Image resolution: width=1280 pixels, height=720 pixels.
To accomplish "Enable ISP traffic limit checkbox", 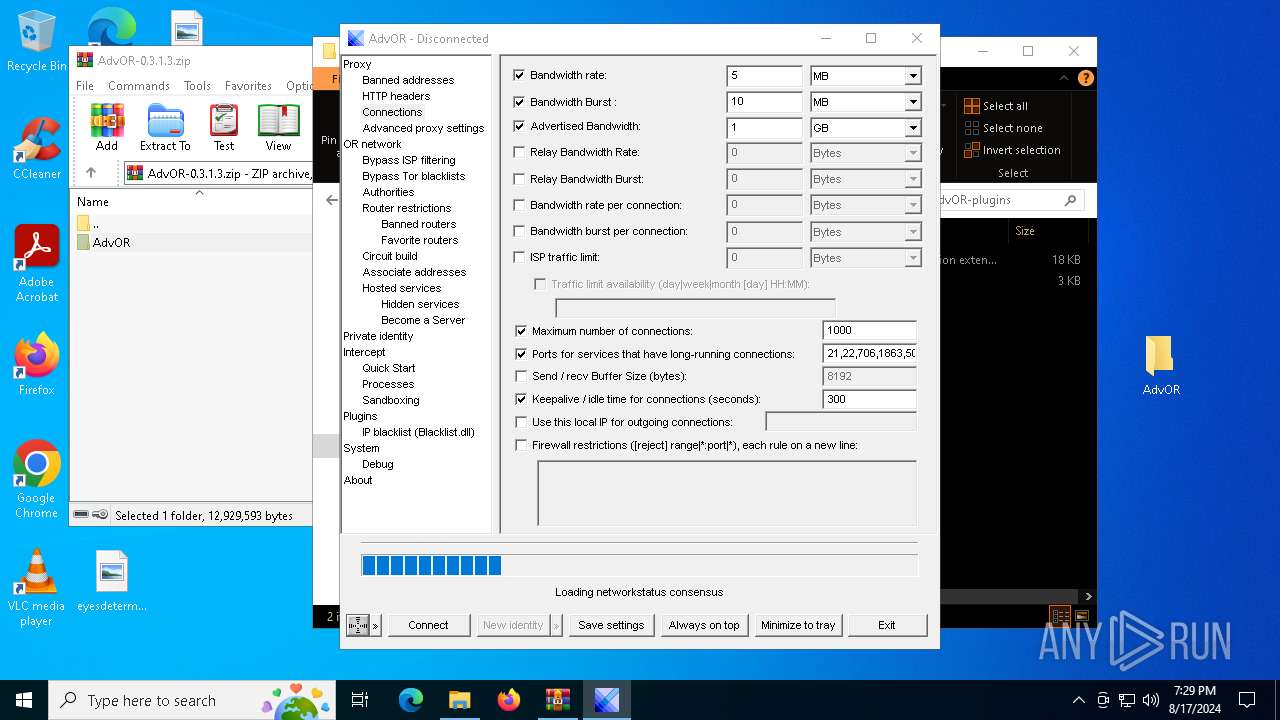I will click(519, 257).
